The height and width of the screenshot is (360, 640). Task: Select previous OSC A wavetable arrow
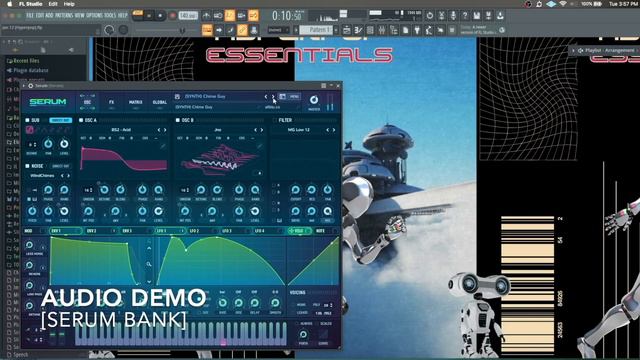click(x=159, y=130)
